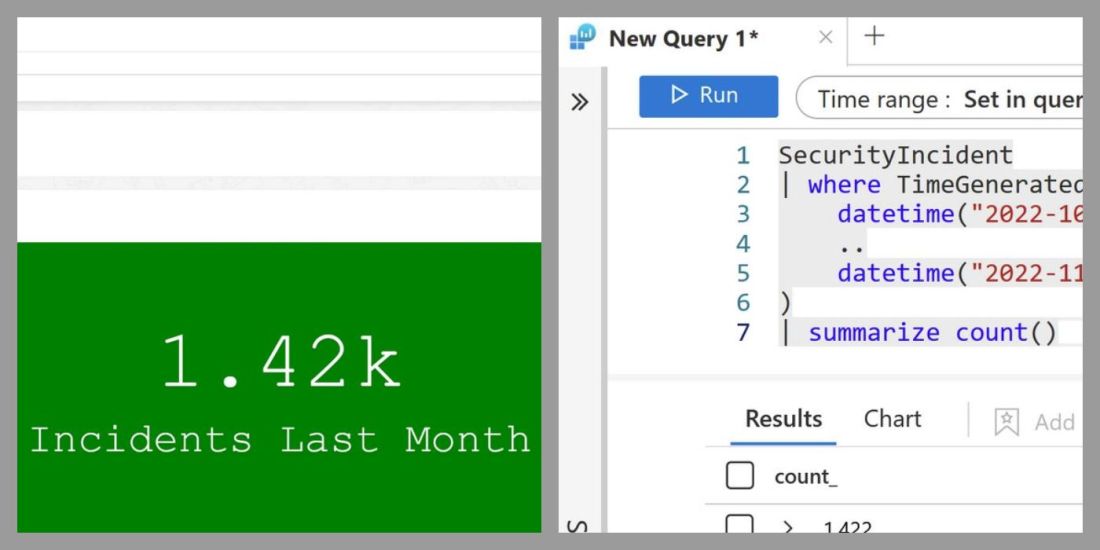Screen dimensions: 1100x550
Task: Click the Add button text in results toolbar
Action: tap(1054, 422)
